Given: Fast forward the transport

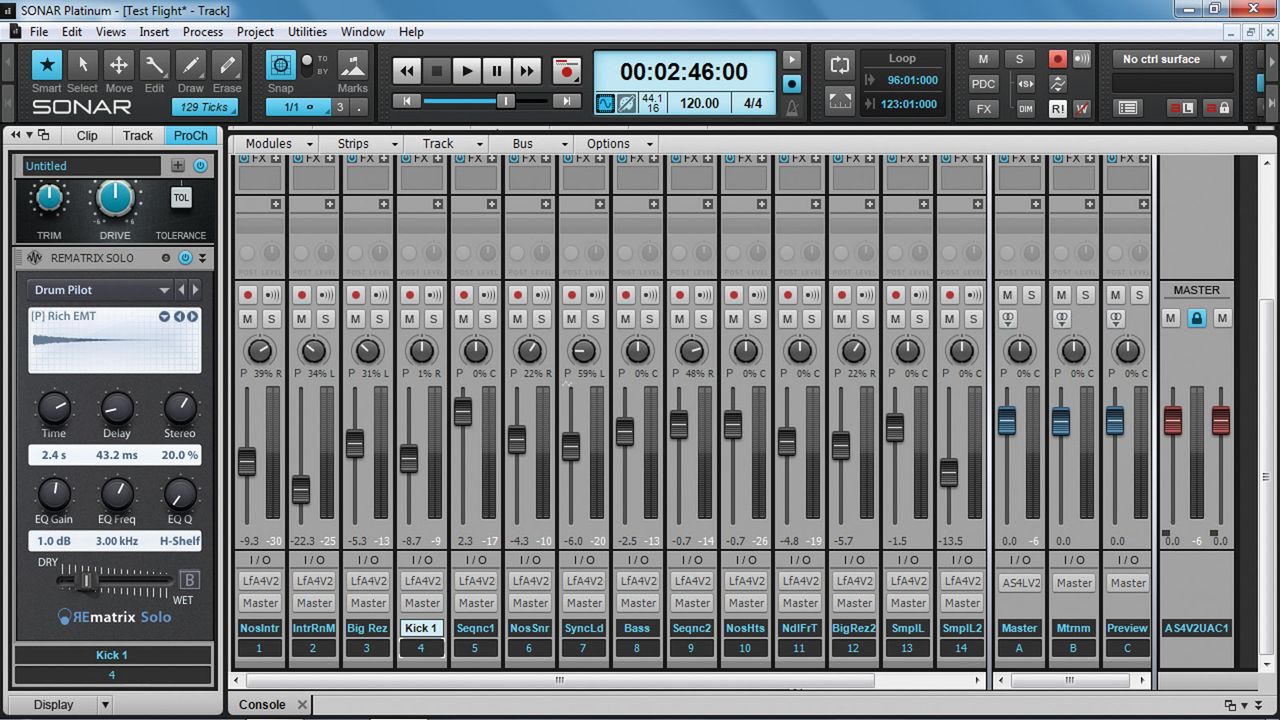Looking at the screenshot, I should pos(526,71).
